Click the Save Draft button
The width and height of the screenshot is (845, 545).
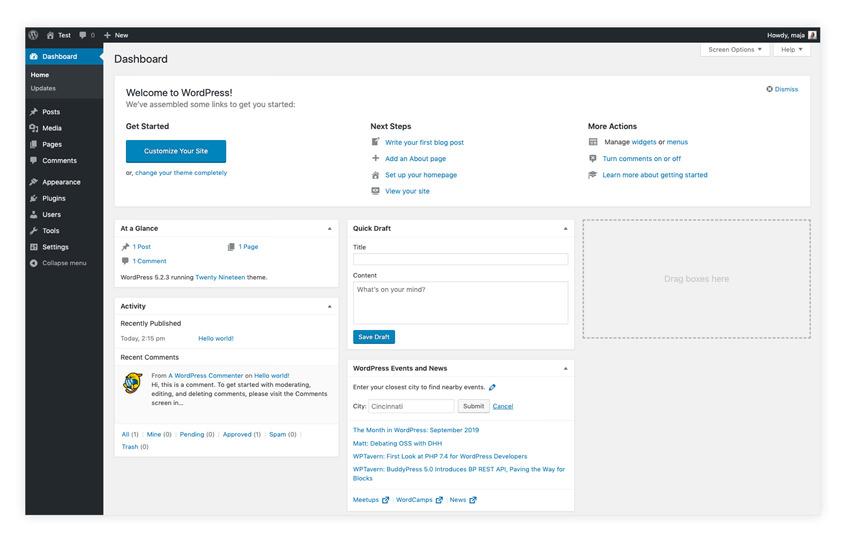pos(374,337)
